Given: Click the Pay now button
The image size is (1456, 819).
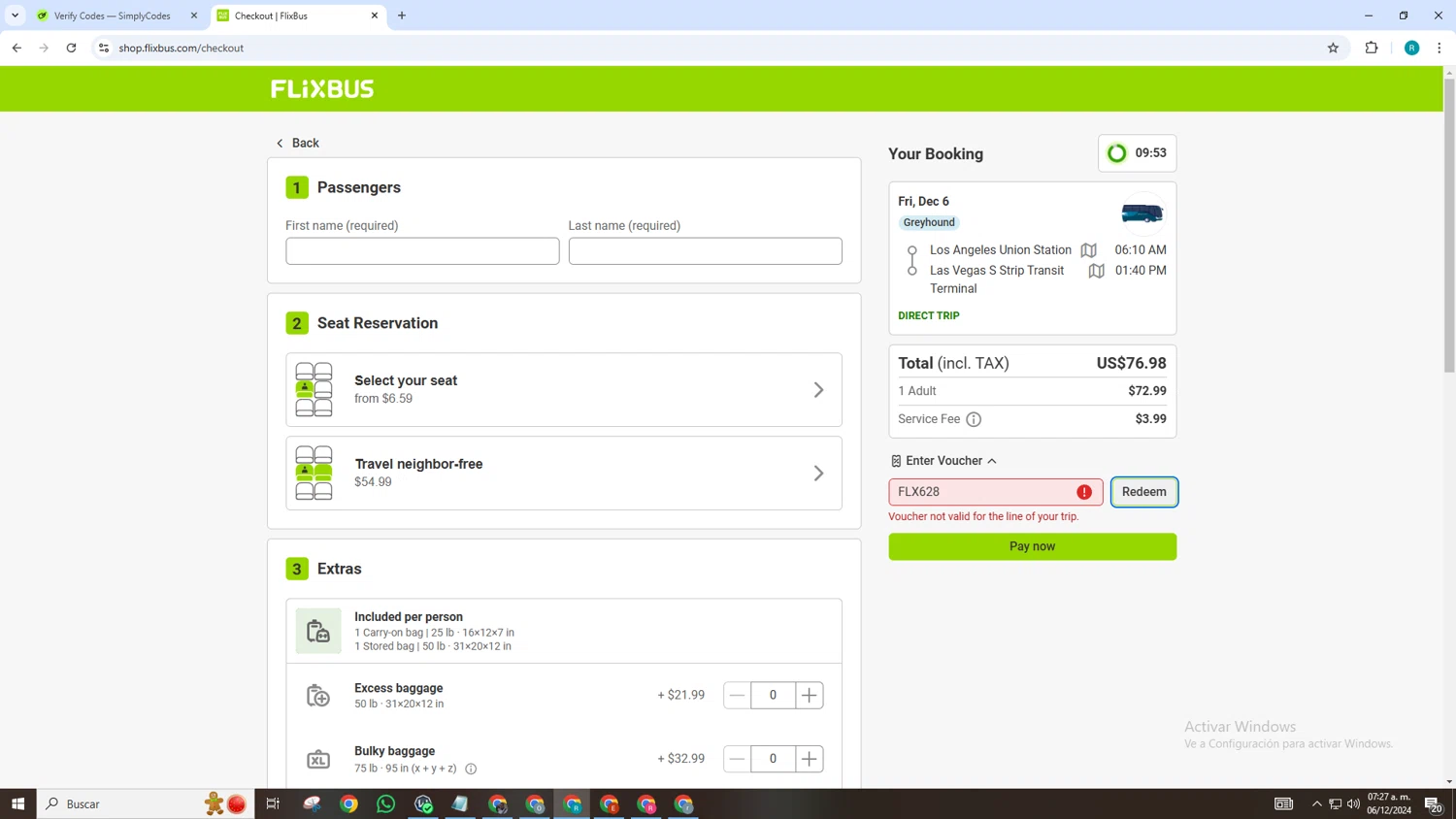Looking at the screenshot, I should coord(1032,546).
